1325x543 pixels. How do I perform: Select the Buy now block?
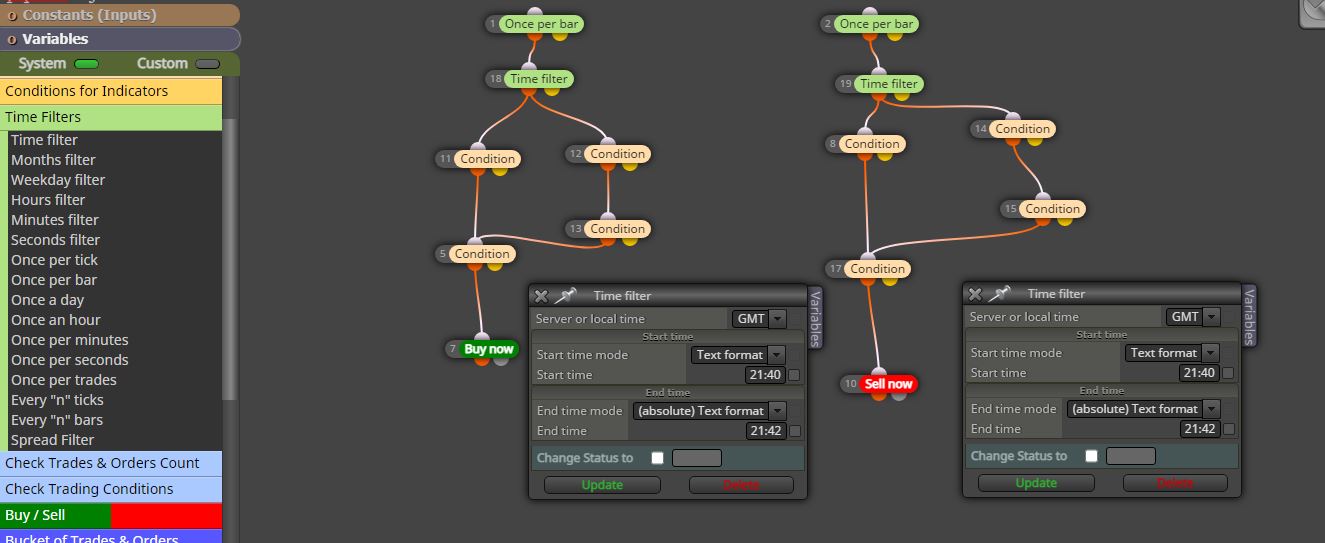[x=488, y=349]
